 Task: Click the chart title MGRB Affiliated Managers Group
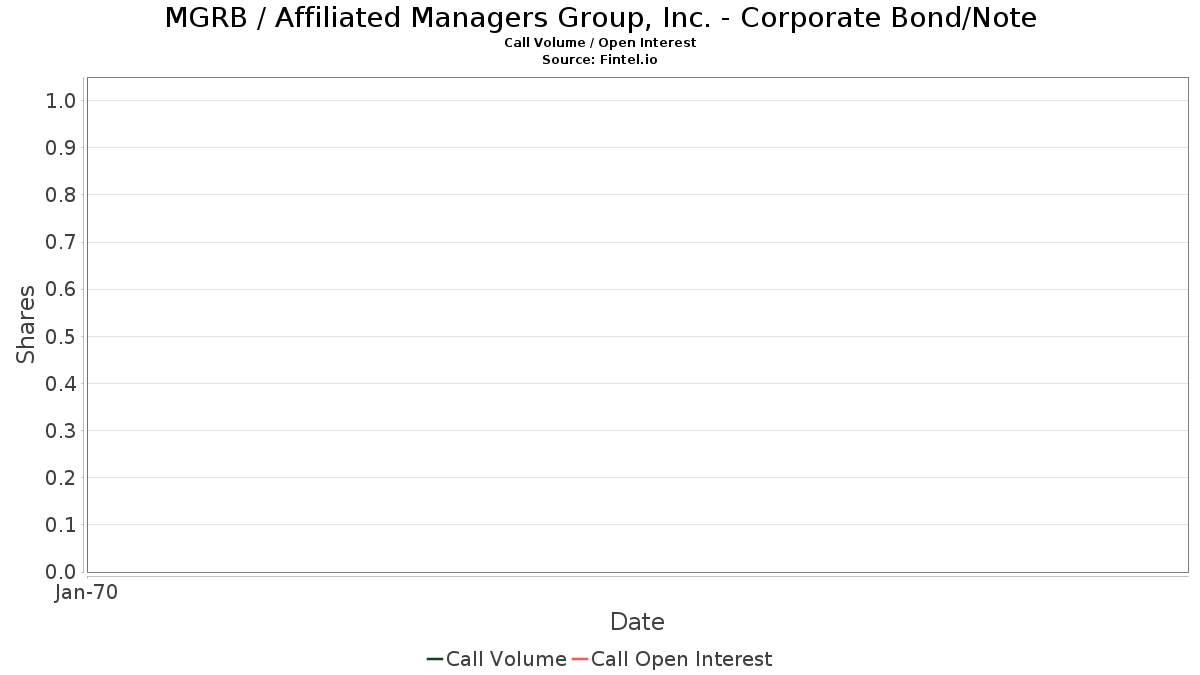600,18
